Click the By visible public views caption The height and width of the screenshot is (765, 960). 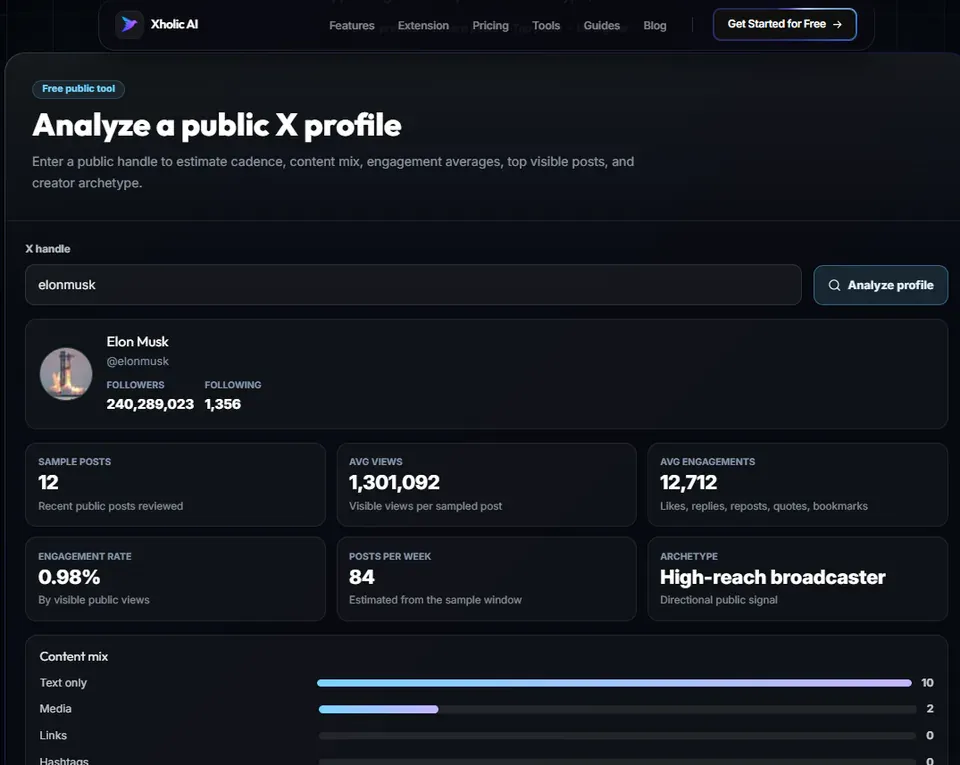[94, 600]
